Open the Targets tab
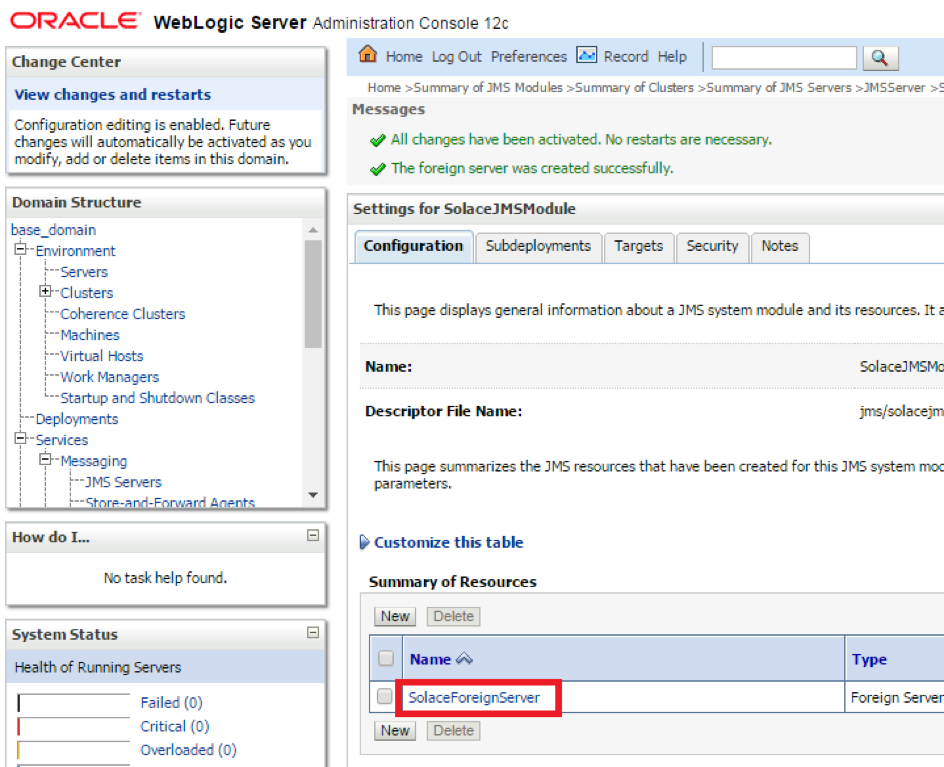The height and width of the screenshot is (767, 944). click(638, 246)
